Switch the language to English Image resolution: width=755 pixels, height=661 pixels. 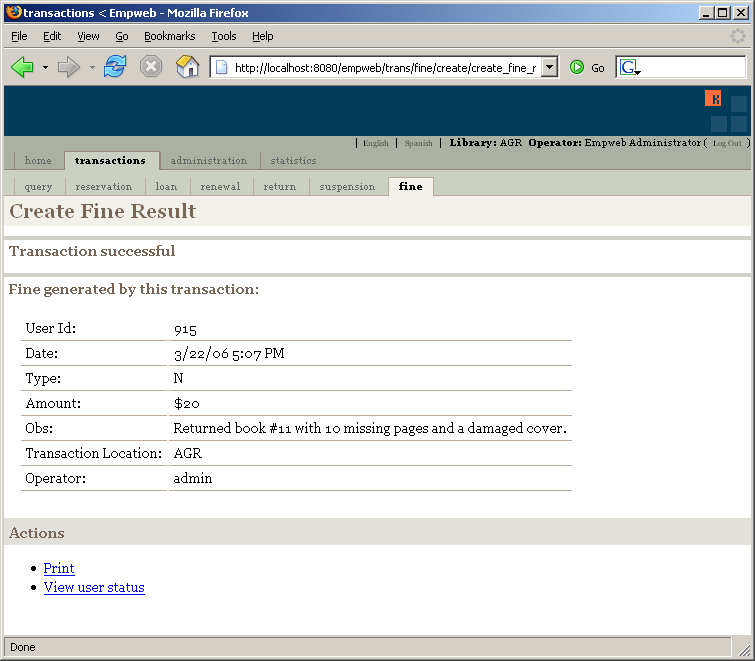coord(376,143)
